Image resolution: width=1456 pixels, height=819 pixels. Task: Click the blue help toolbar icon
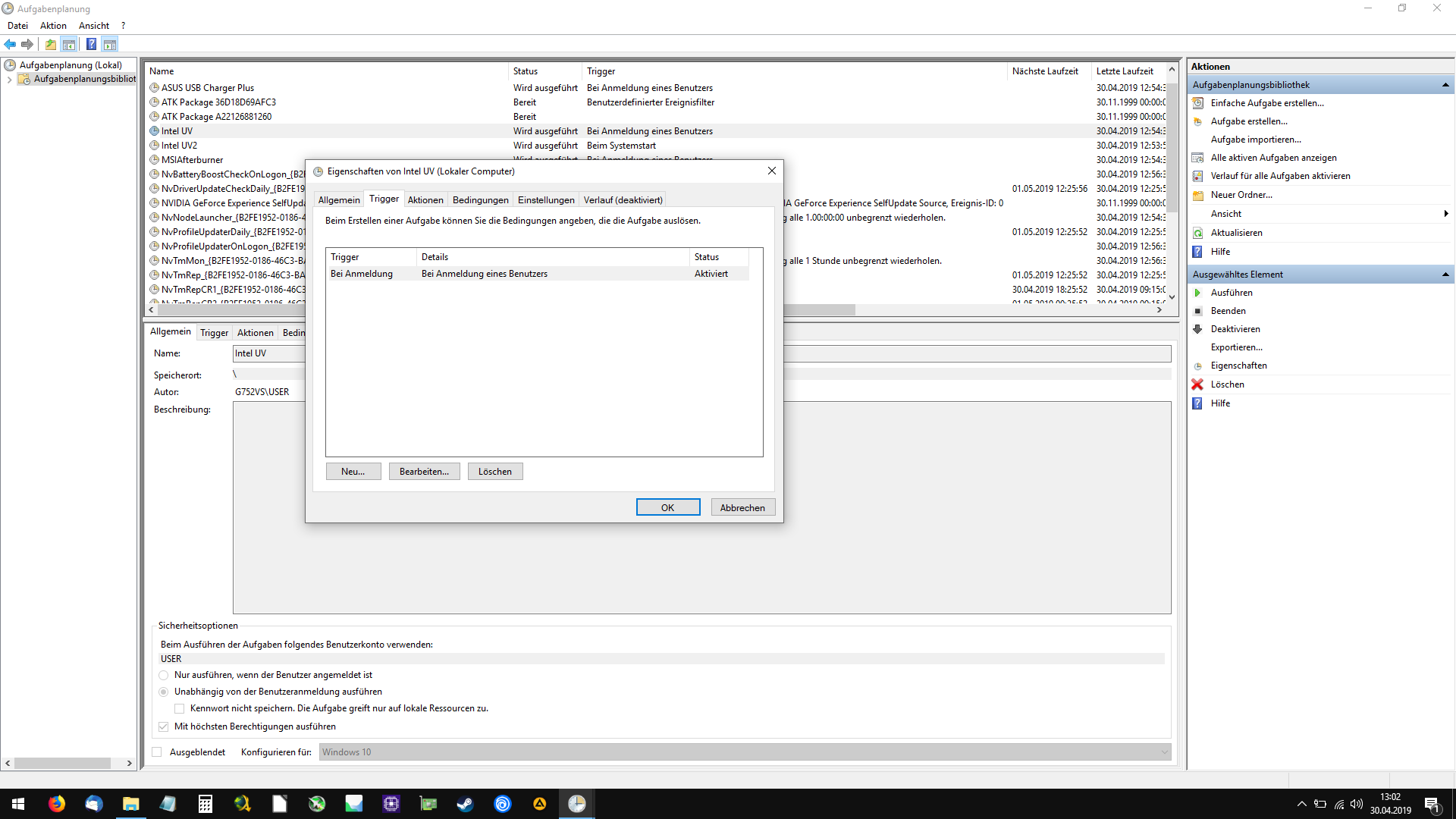tap(91, 44)
